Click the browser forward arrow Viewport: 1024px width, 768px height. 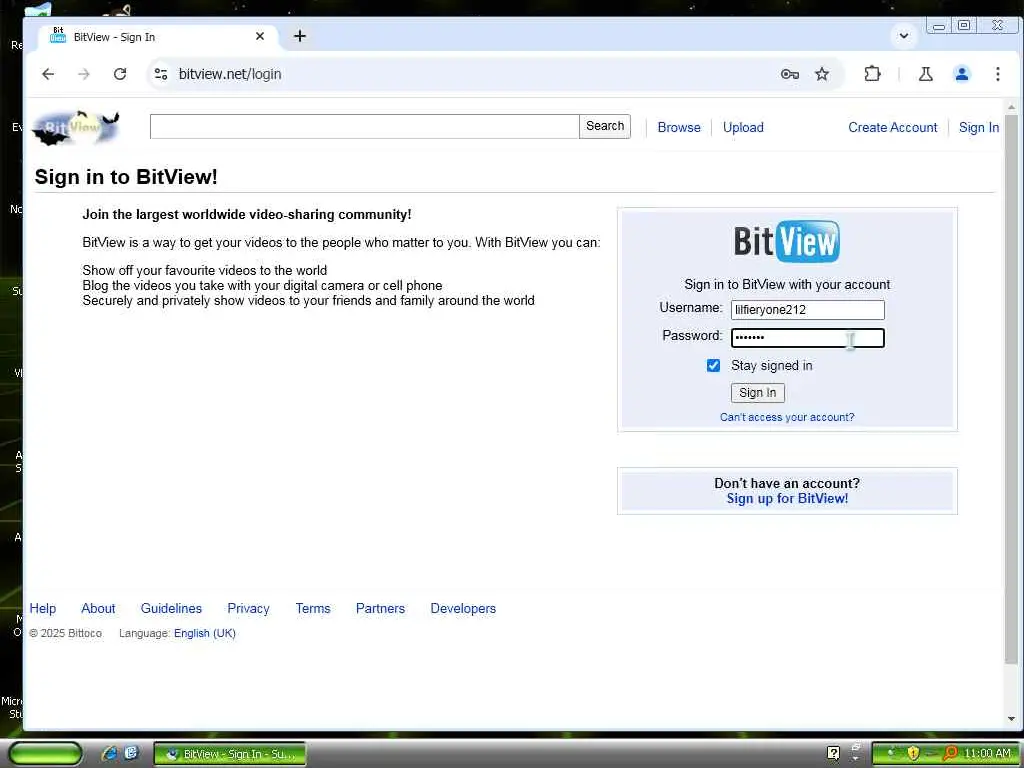tap(84, 74)
